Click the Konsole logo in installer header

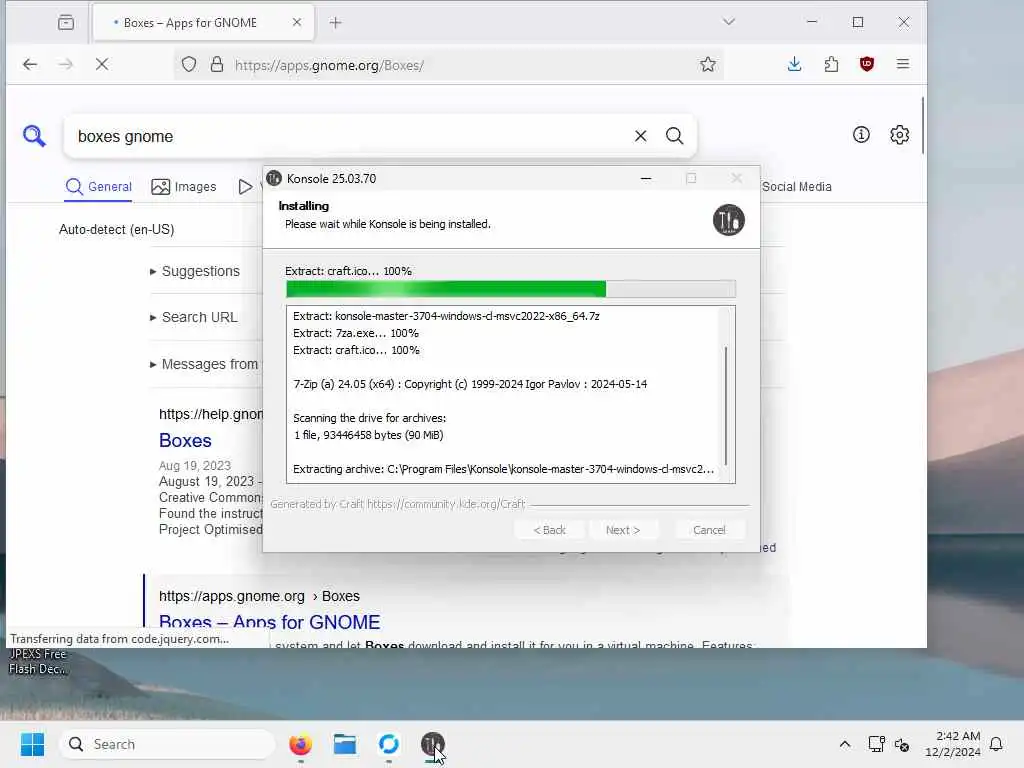pos(728,220)
